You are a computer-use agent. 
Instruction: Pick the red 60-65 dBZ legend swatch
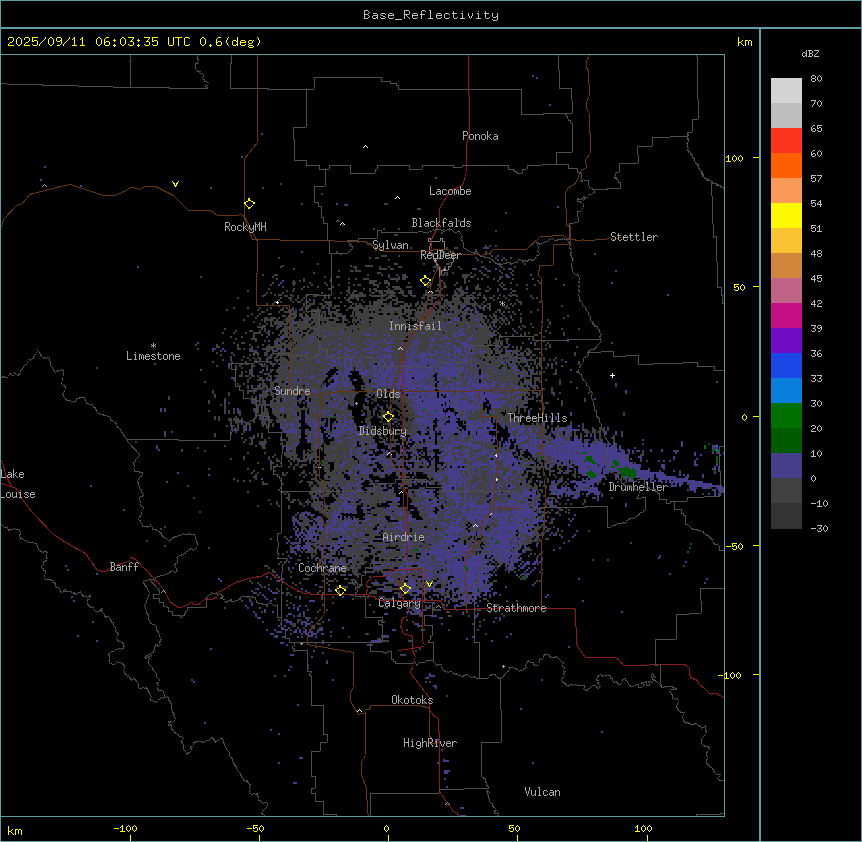[786, 141]
